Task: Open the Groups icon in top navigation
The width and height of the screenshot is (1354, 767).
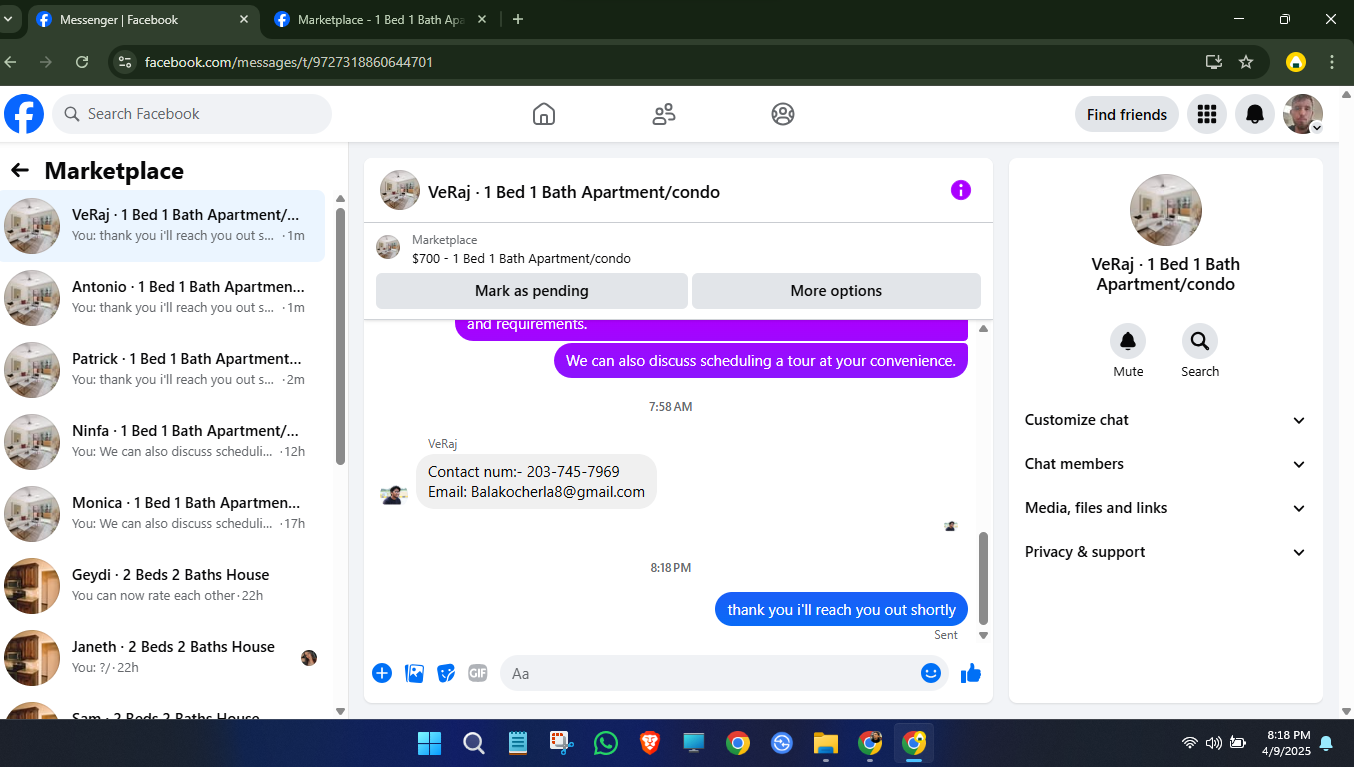Action: tap(783, 114)
